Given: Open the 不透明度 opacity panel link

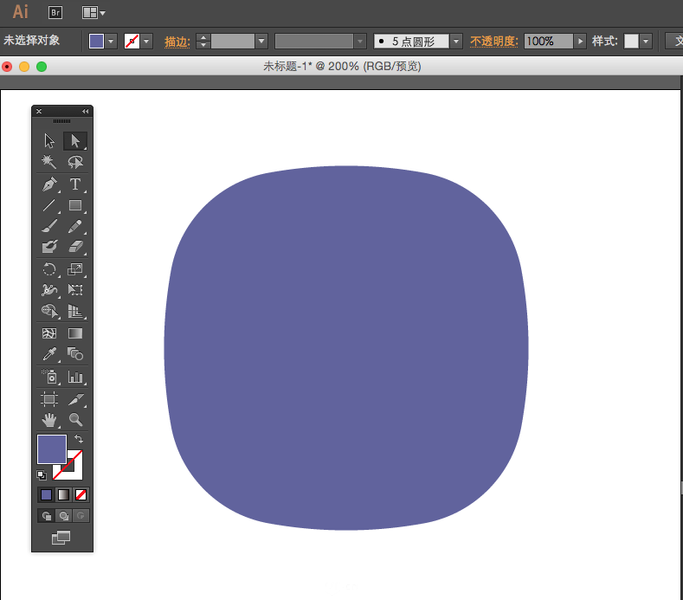Looking at the screenshot, I should coord(494,42).
